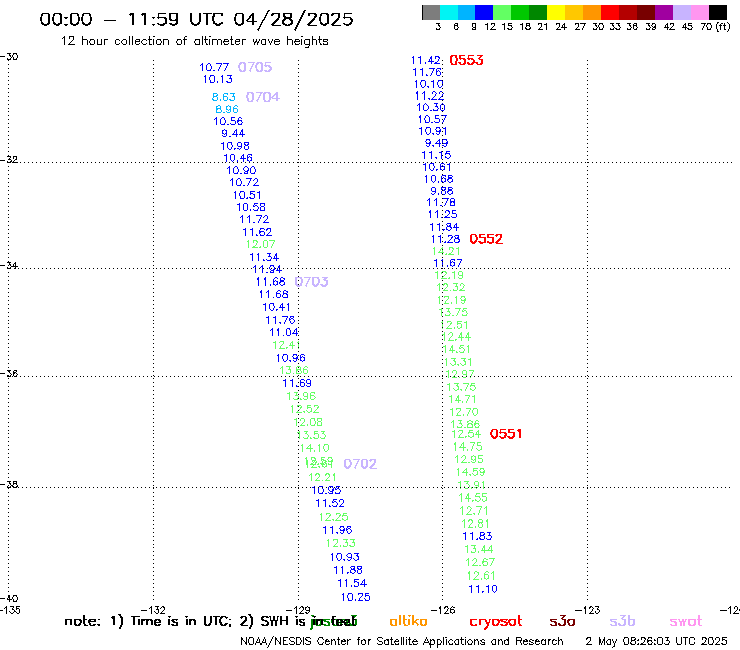Click the longitude axis label -129
740x650 pixels.
tap(299, 610)
